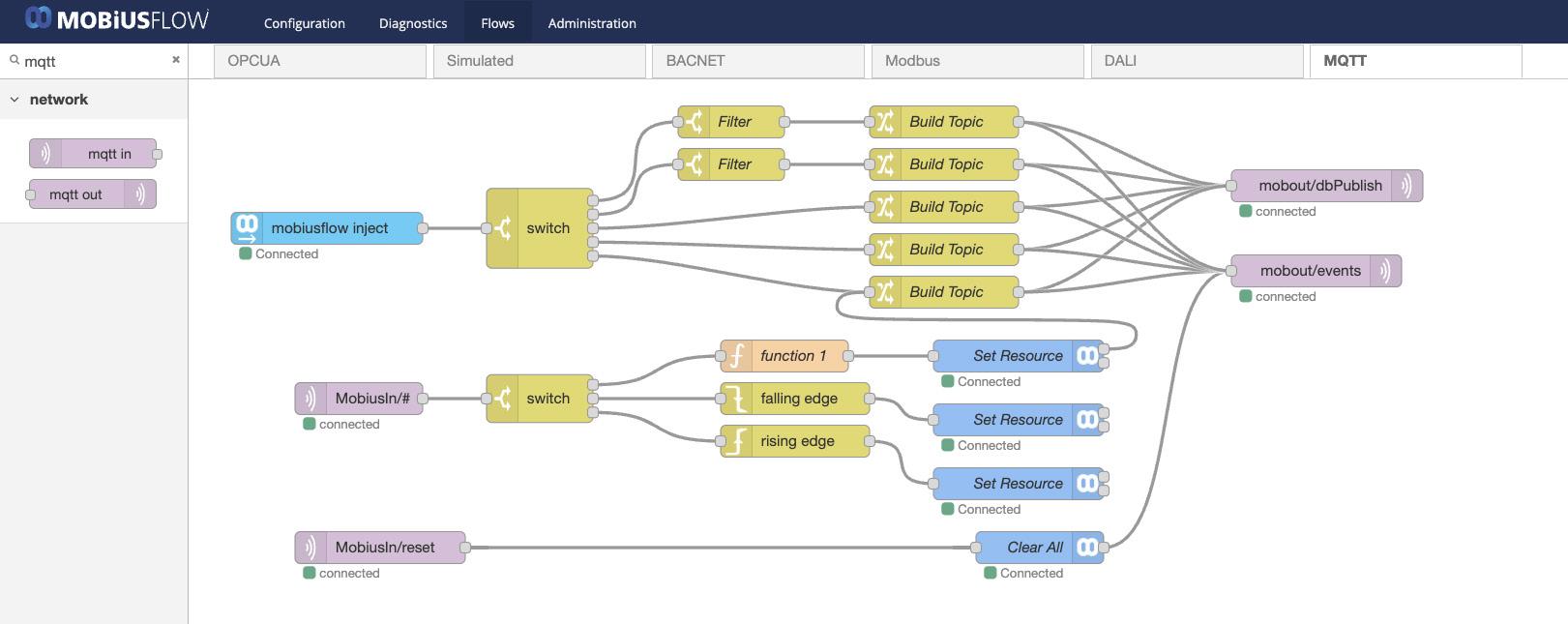Screen dimensions: 1568x624
Task: Click the MobiusFlow logo
Action: pos(116,19)
